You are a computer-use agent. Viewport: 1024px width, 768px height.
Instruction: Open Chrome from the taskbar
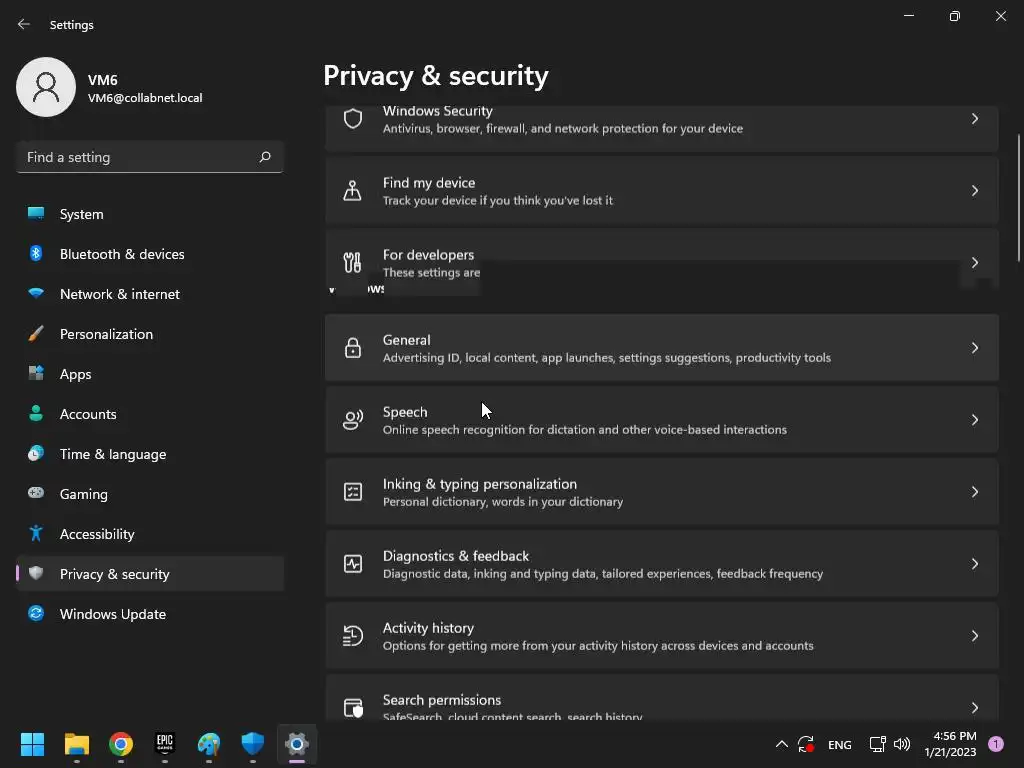[121, 744]
